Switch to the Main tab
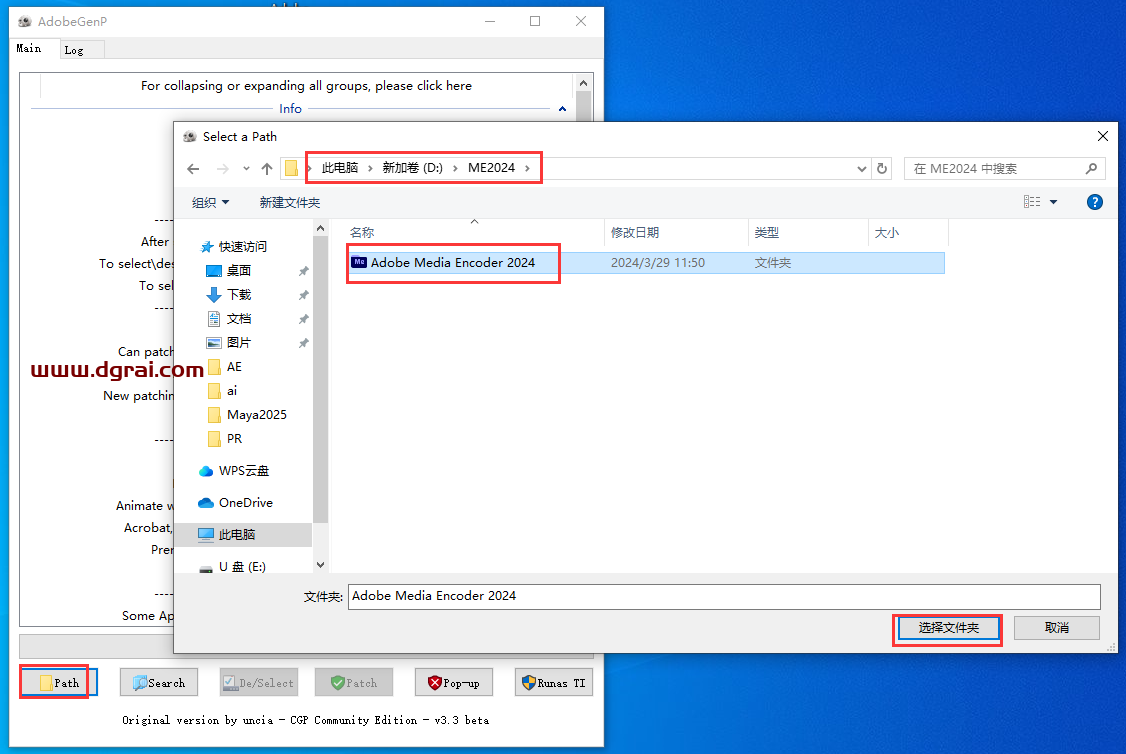The height and width of the screenshot is (754, 1126). [x=29, y=48]
